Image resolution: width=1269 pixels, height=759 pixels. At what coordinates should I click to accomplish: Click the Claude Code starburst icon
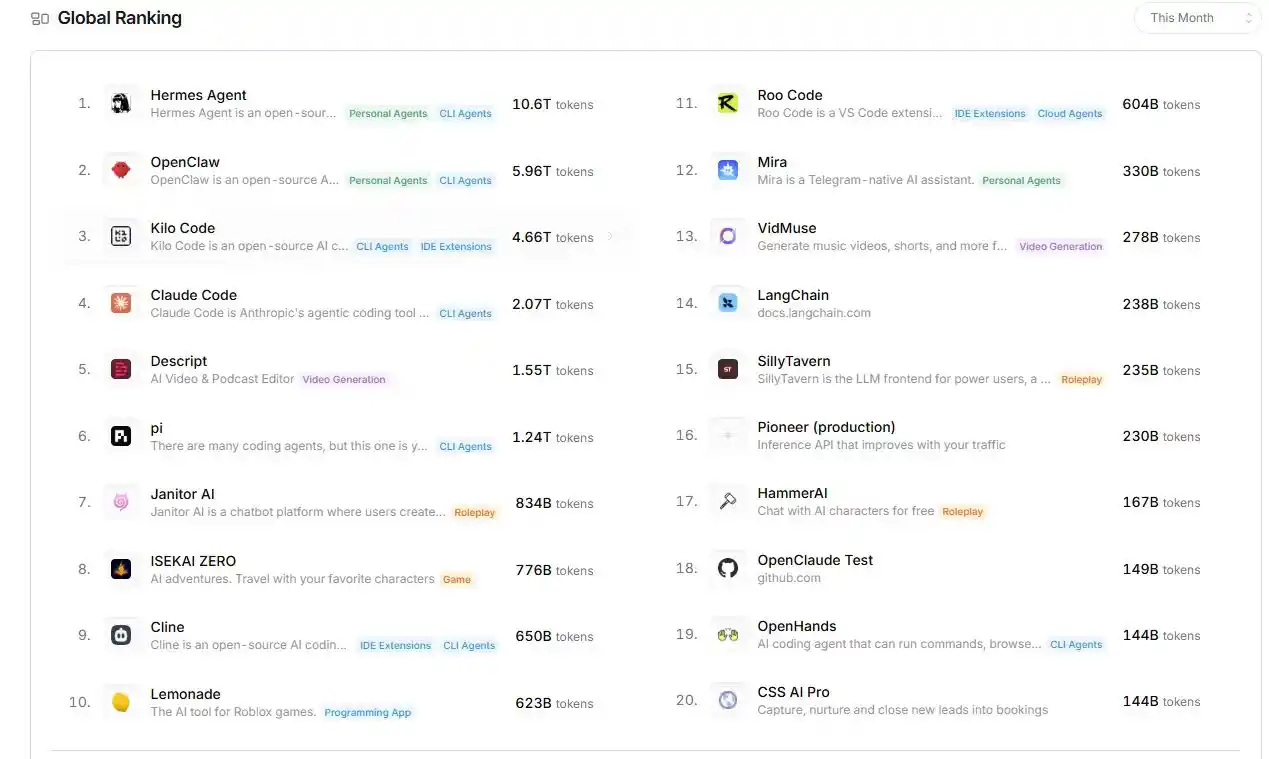[121, 304]
